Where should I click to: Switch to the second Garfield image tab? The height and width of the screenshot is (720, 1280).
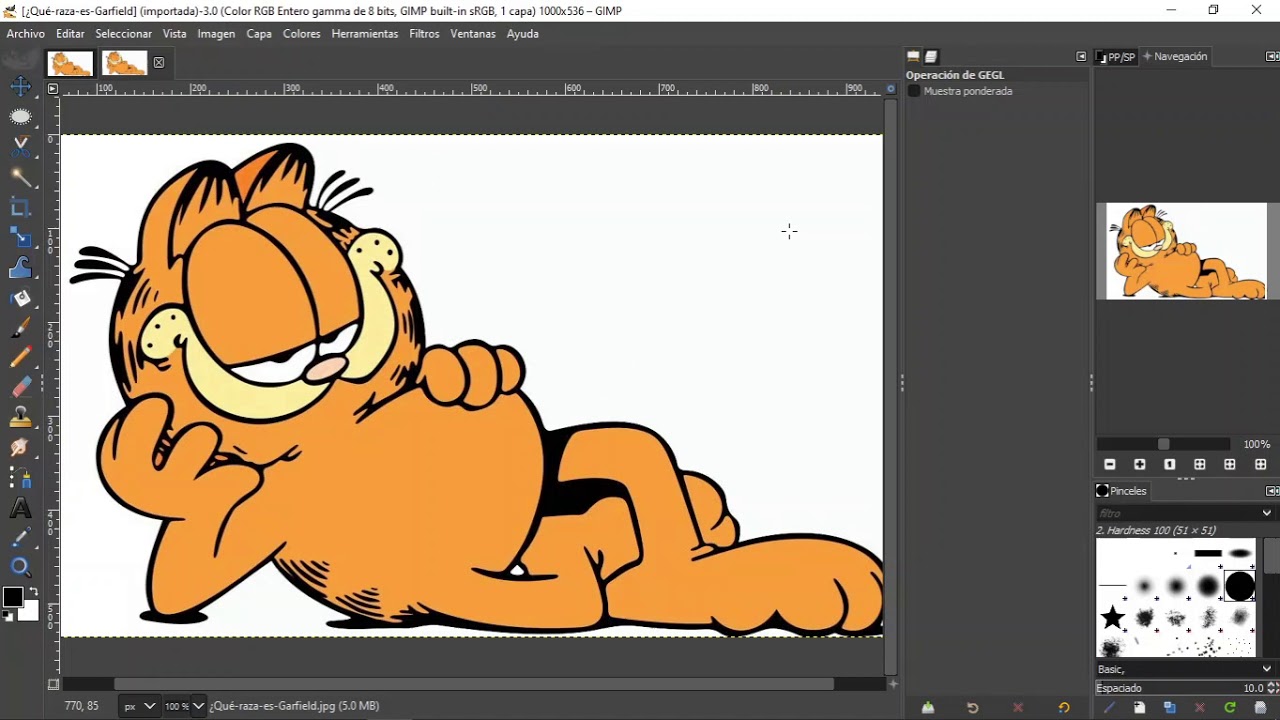(x=124, y=63)
